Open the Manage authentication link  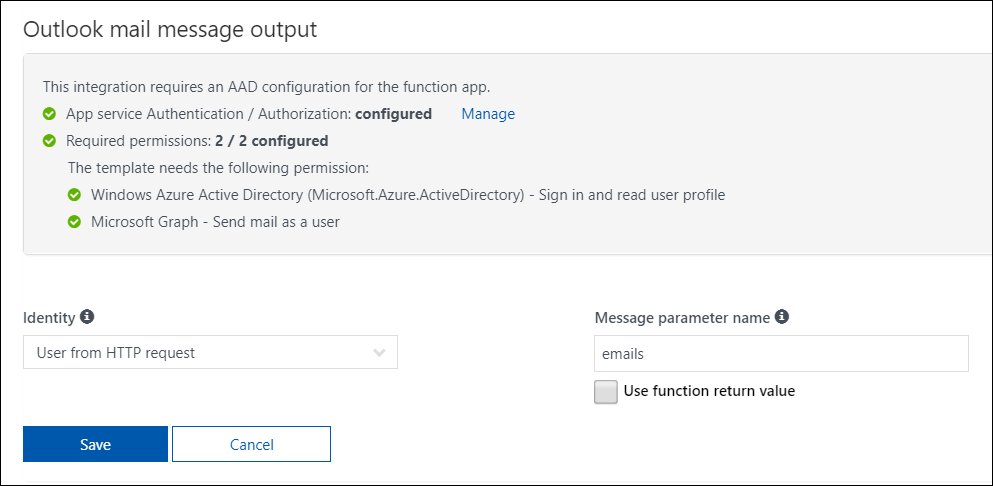coord(488,114)
